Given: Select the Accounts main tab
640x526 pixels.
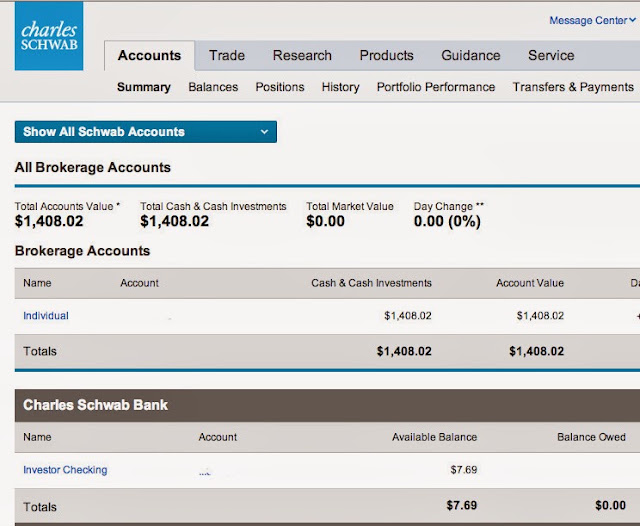Looking at the screenshot, I should tap(149, 55).
